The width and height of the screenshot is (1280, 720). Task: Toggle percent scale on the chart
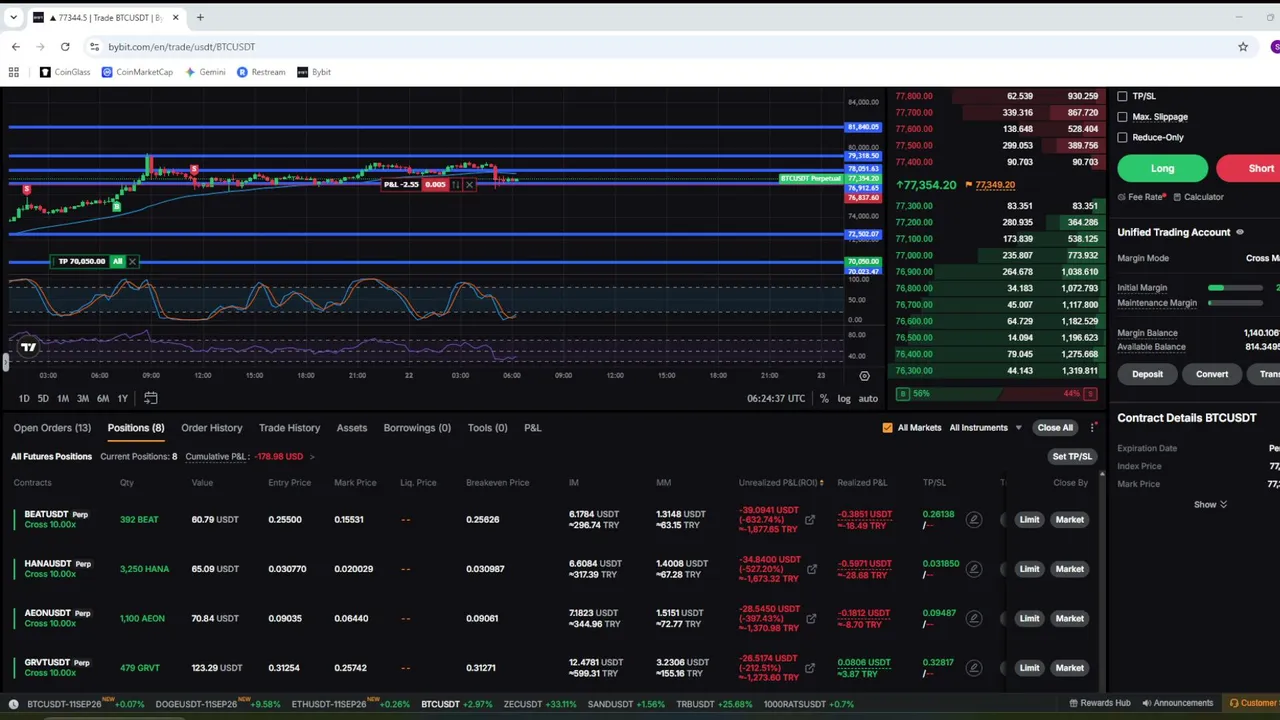tap(824, 398)
